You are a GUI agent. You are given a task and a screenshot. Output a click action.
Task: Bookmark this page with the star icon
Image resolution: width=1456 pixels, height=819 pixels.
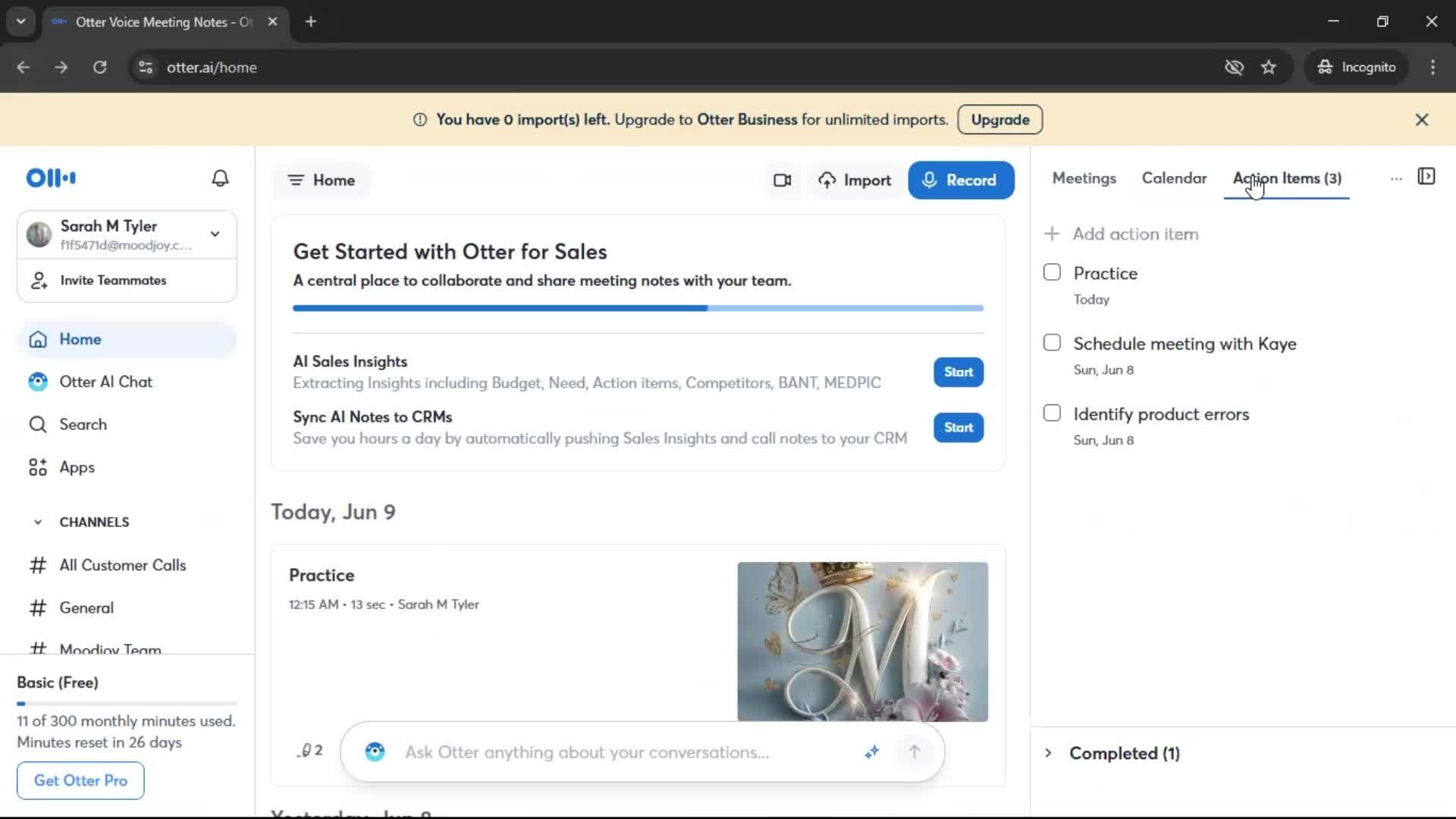point(1269,67)
